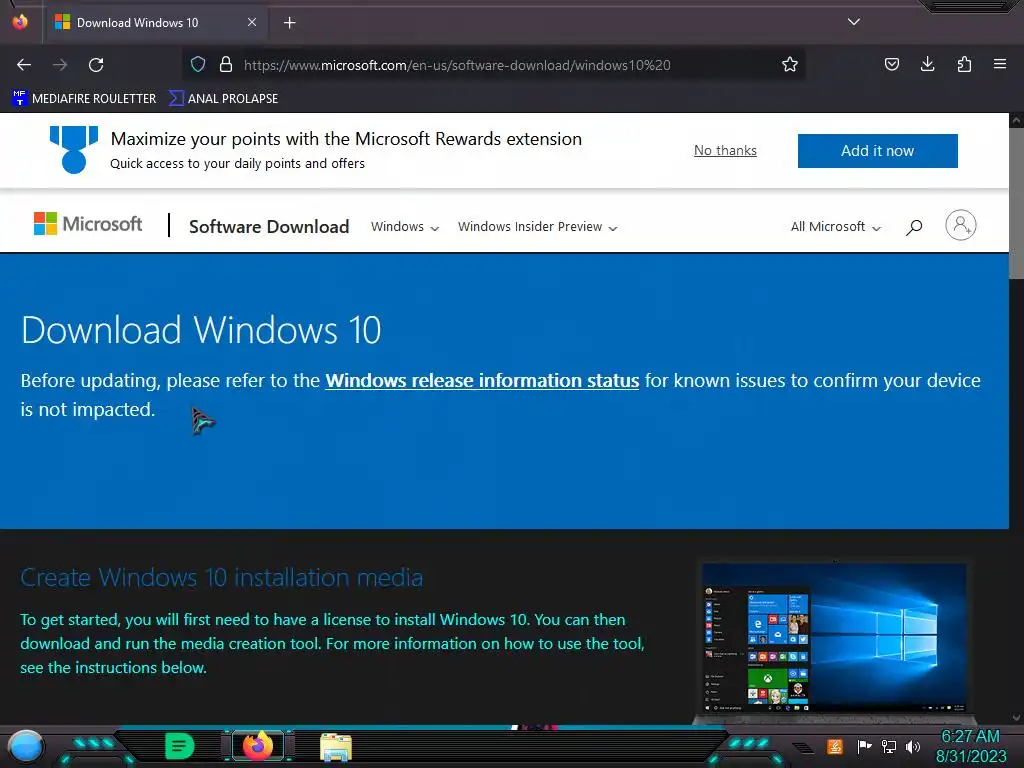Click the Action Center flag tray icon
Viewport: 1024px width, 768px height.
click(864, 746)
